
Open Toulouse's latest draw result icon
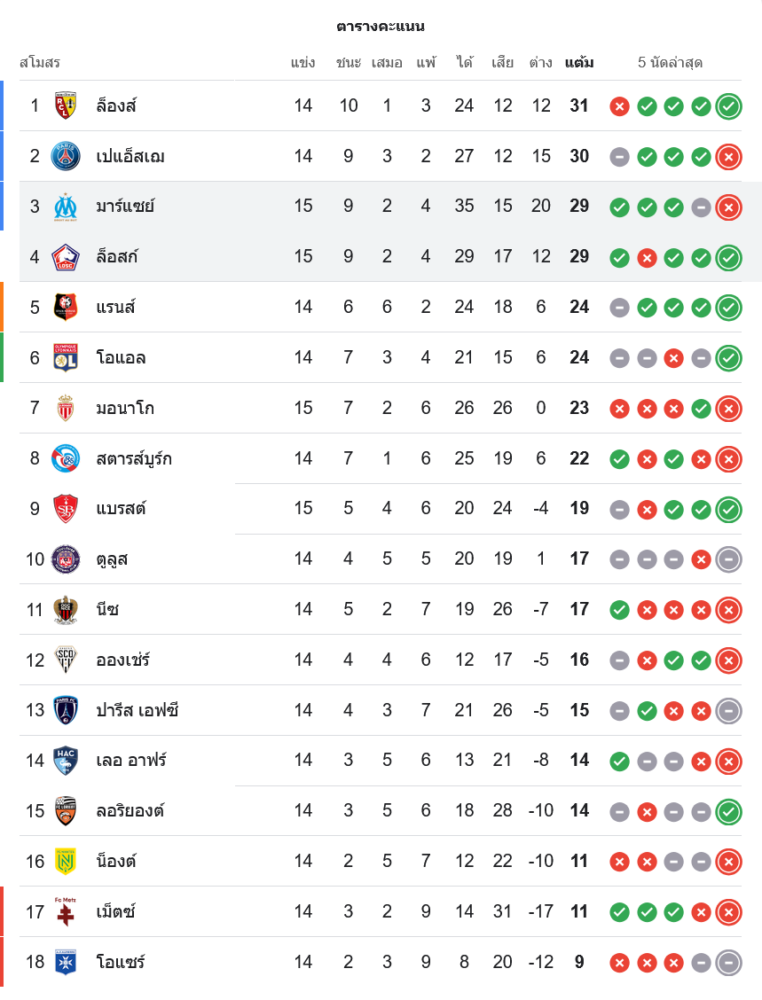tap(729, 559)
